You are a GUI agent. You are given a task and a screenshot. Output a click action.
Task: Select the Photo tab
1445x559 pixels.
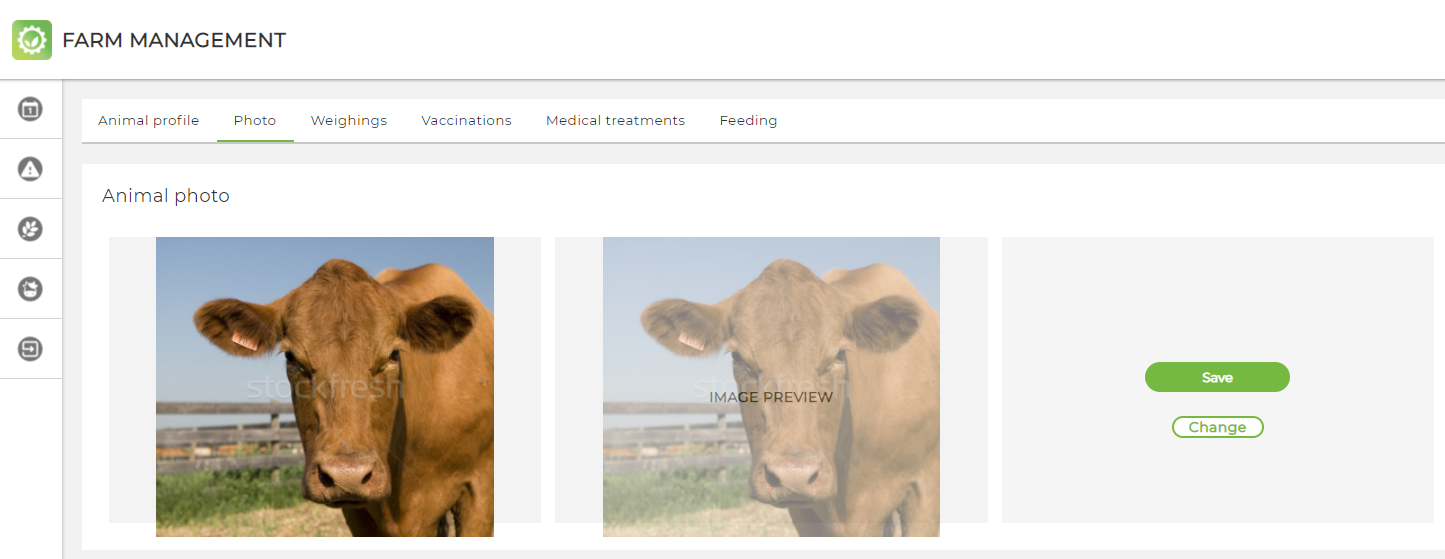[x=255, y=120]
